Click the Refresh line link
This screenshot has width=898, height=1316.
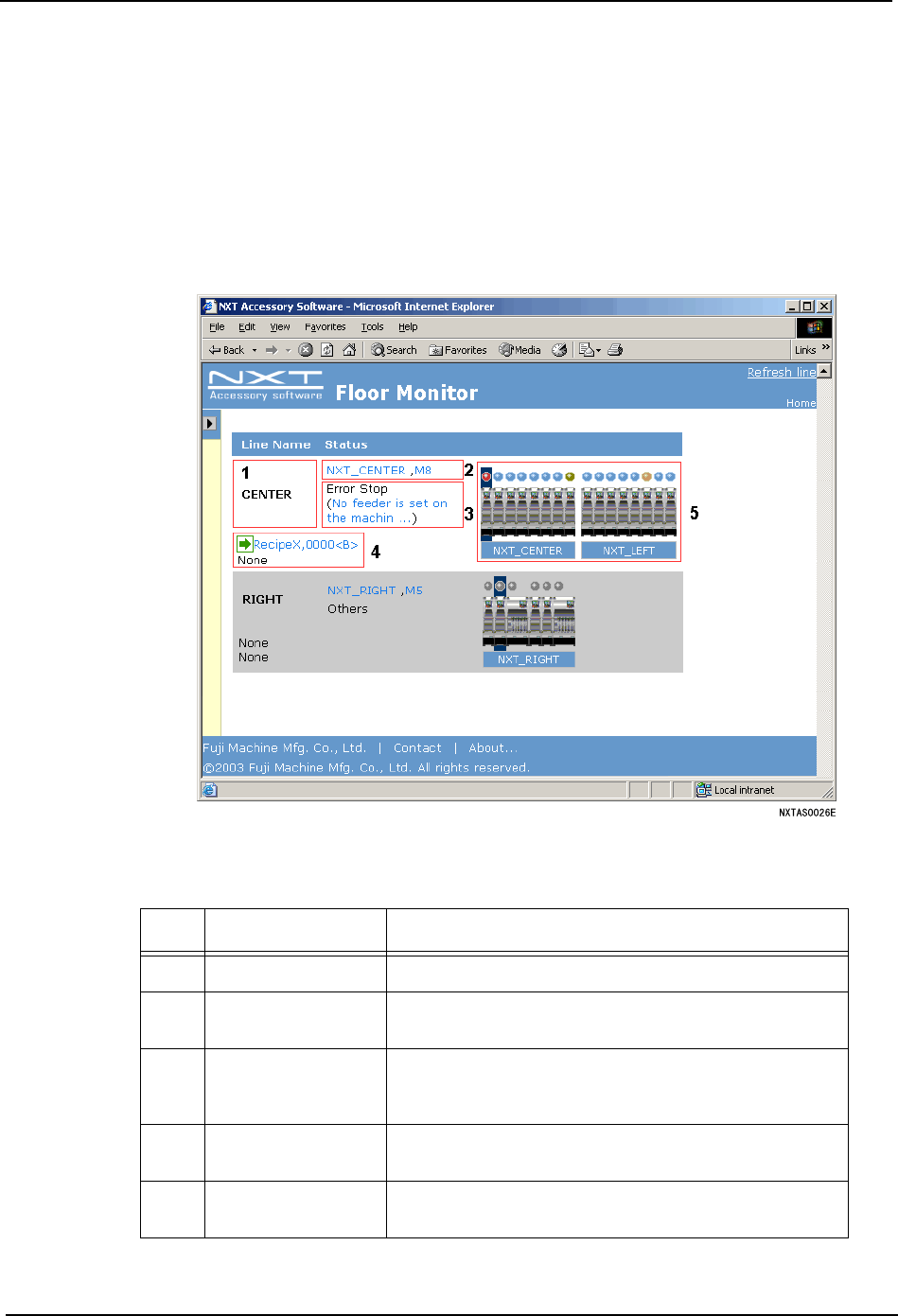point(782,372)
